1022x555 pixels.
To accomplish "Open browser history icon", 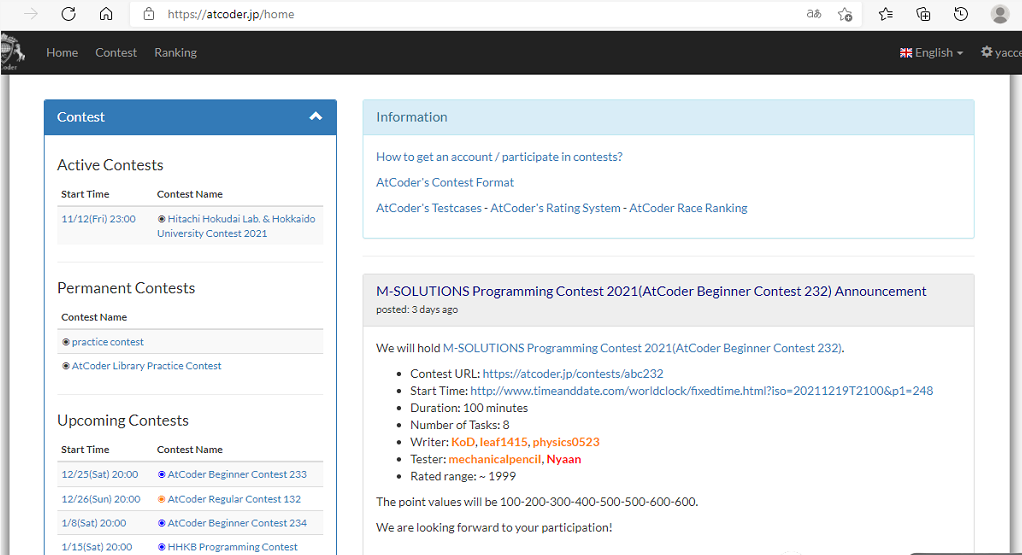I will [961, 14].
